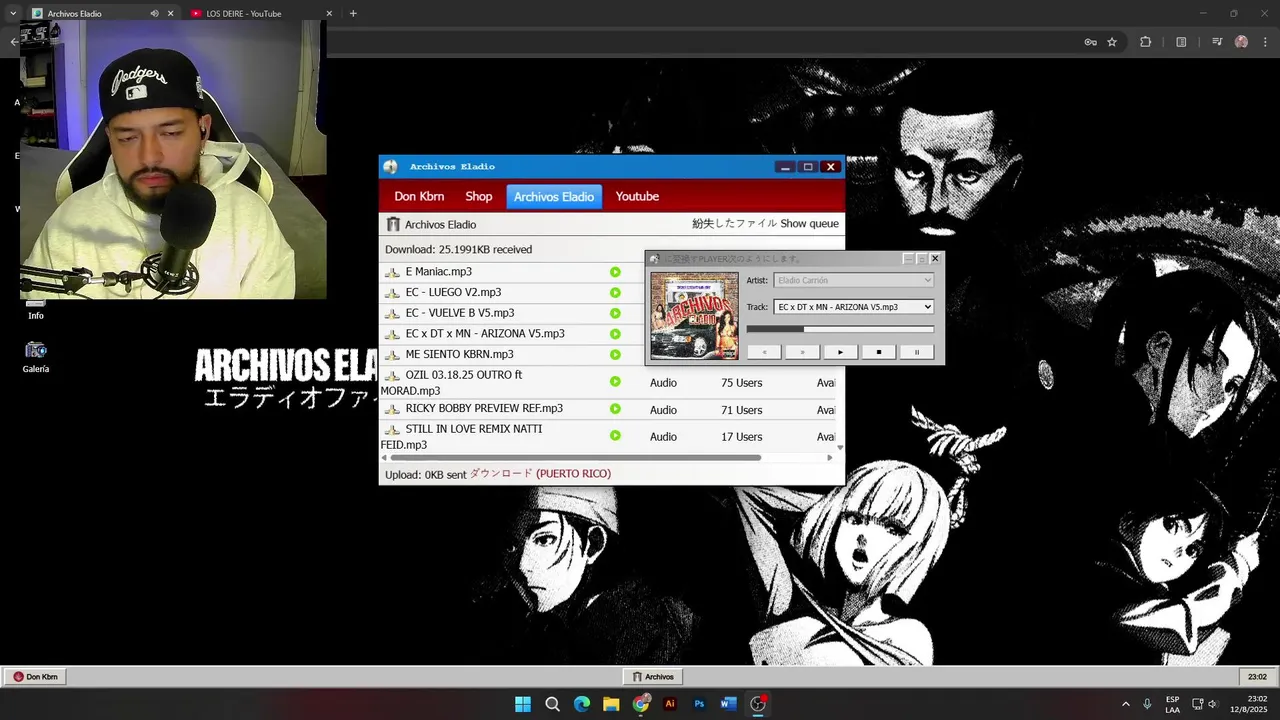Select ME SIENTO KBRN.mp3 file name
The width and height of the screenshot is (1280, 720).
coord(459,354)
